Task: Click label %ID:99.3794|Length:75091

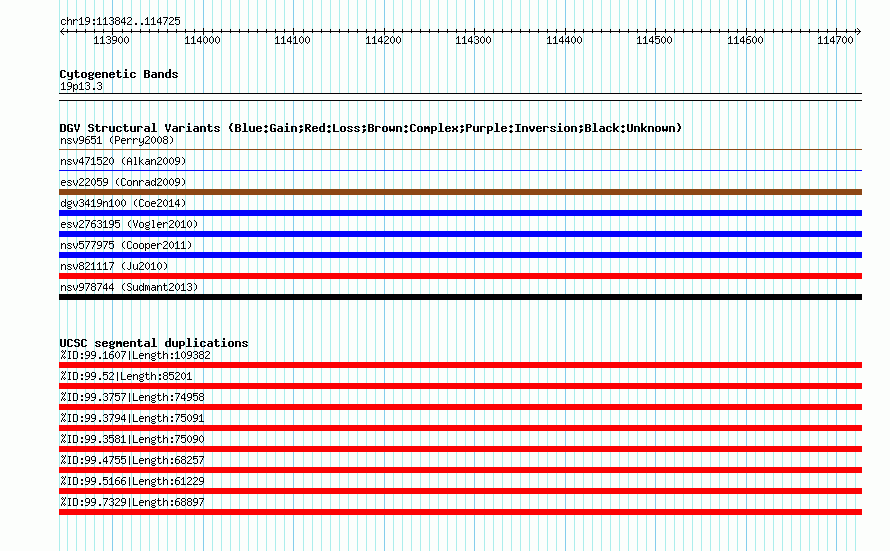Action: click(132, 418)
